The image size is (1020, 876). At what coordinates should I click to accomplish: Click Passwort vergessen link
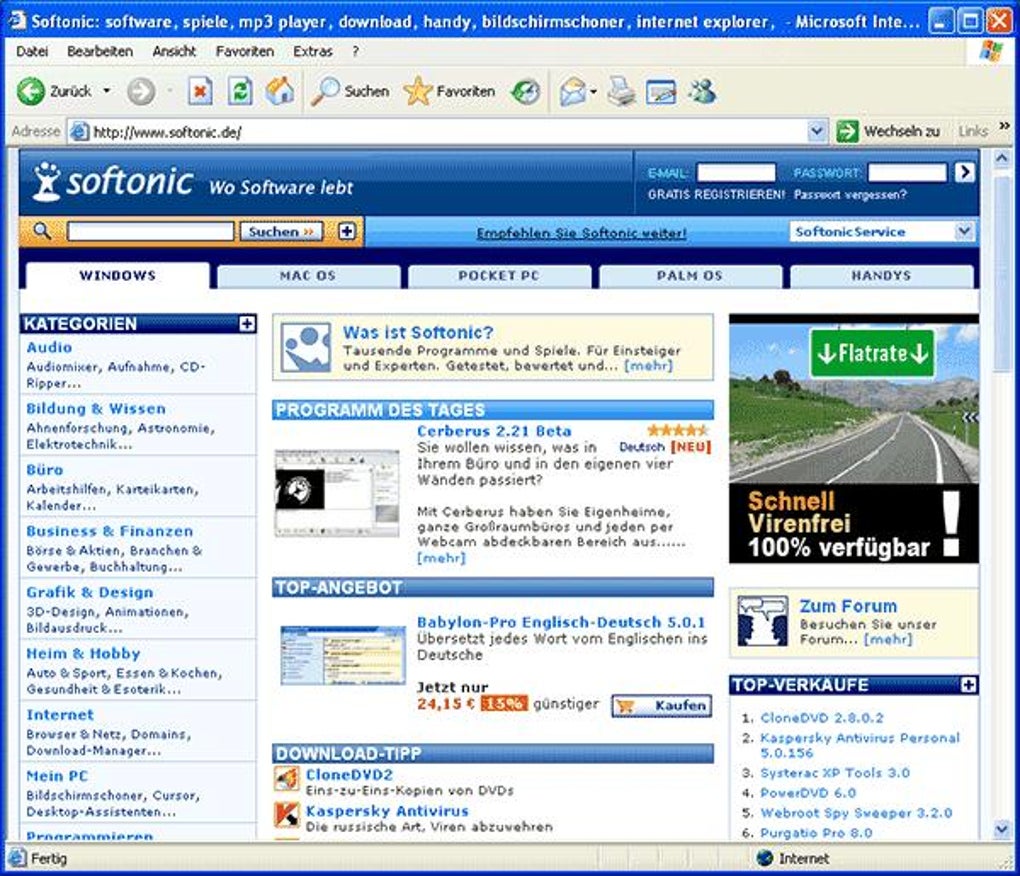tap(850, 194)
